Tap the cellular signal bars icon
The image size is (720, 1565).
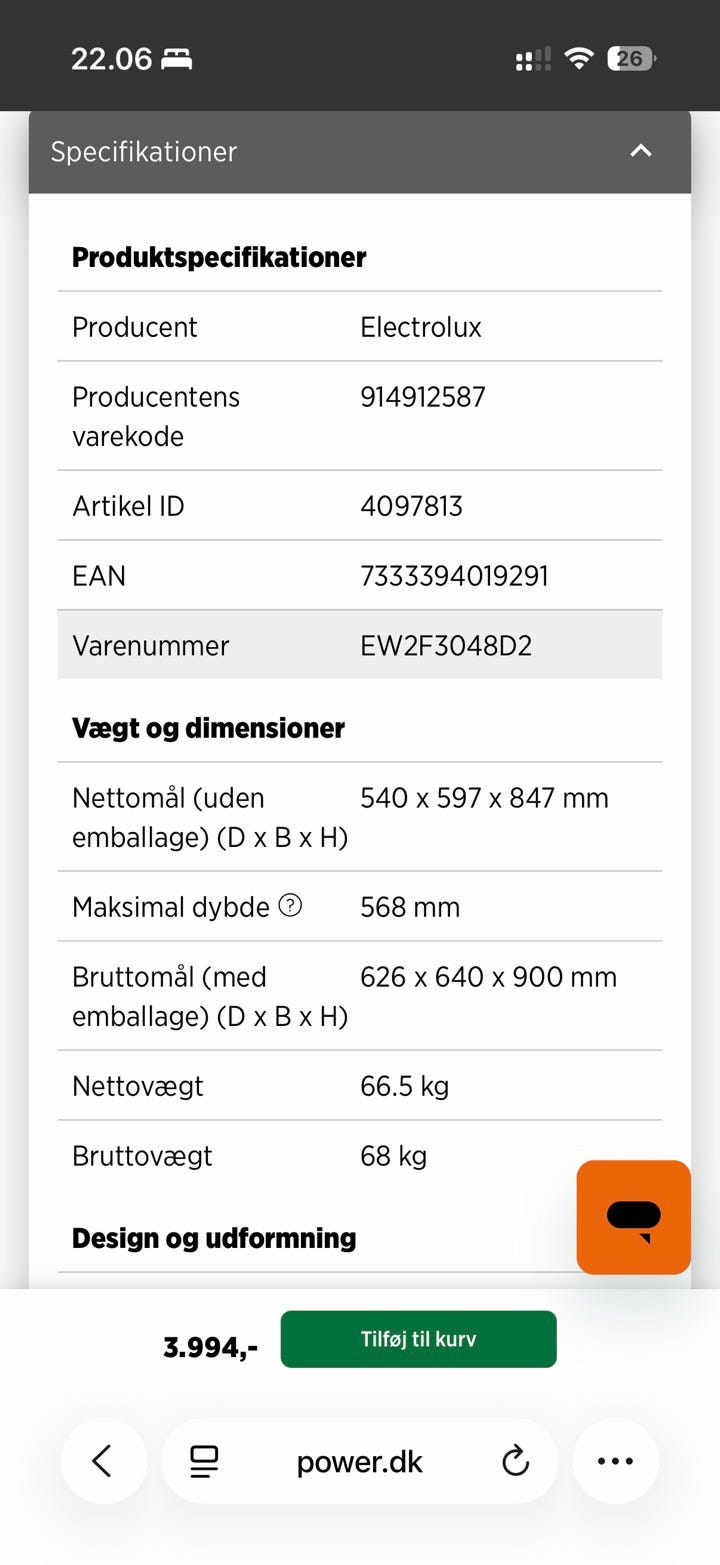pos(533,60)
